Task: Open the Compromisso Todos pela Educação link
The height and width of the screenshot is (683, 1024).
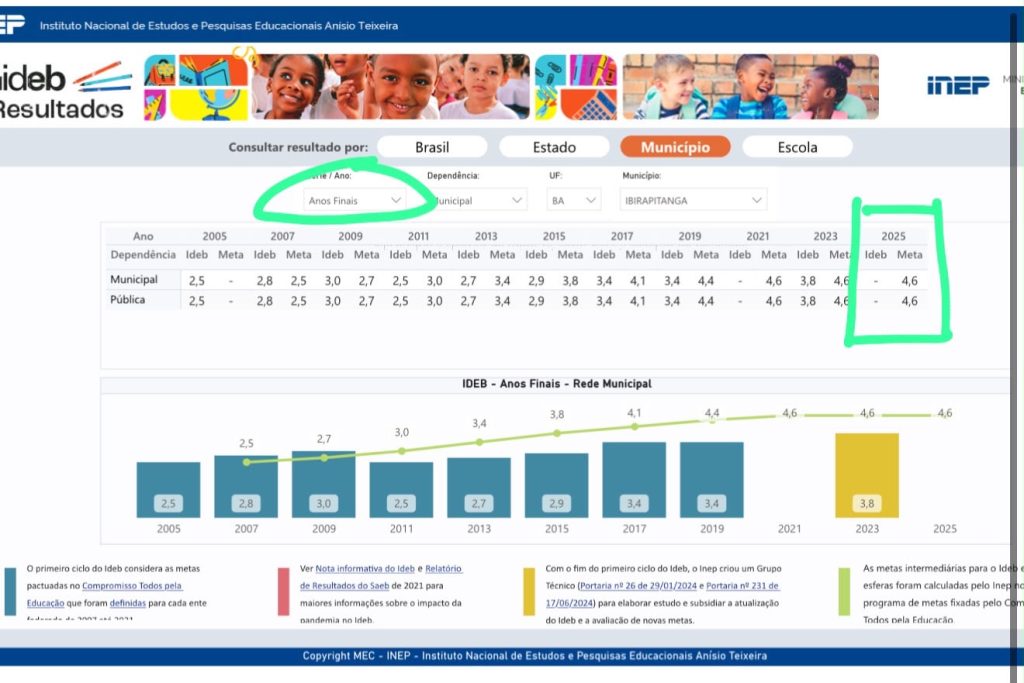Action: coord(104,594)
